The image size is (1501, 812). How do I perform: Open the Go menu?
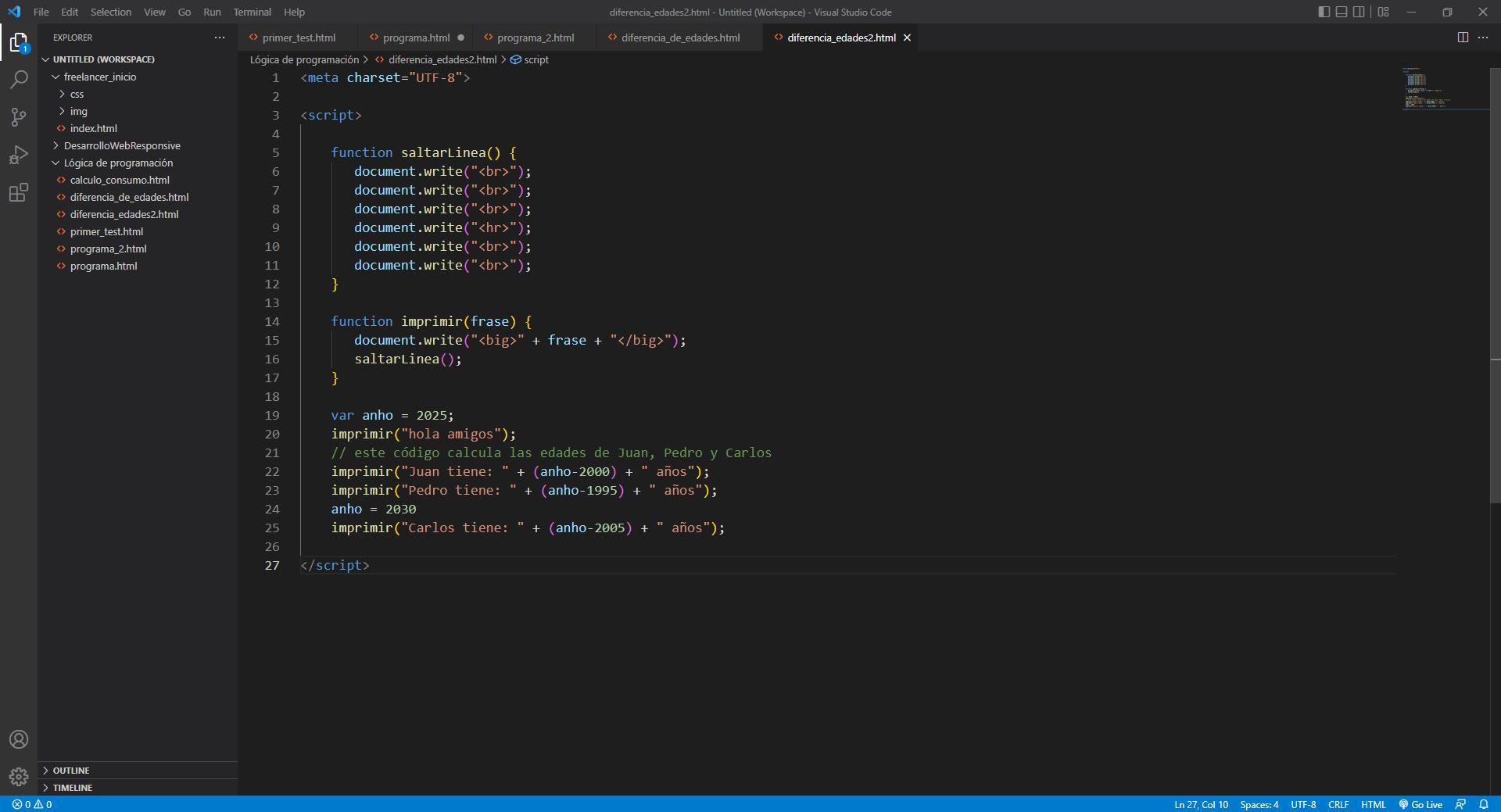click(x=184, y=12)
